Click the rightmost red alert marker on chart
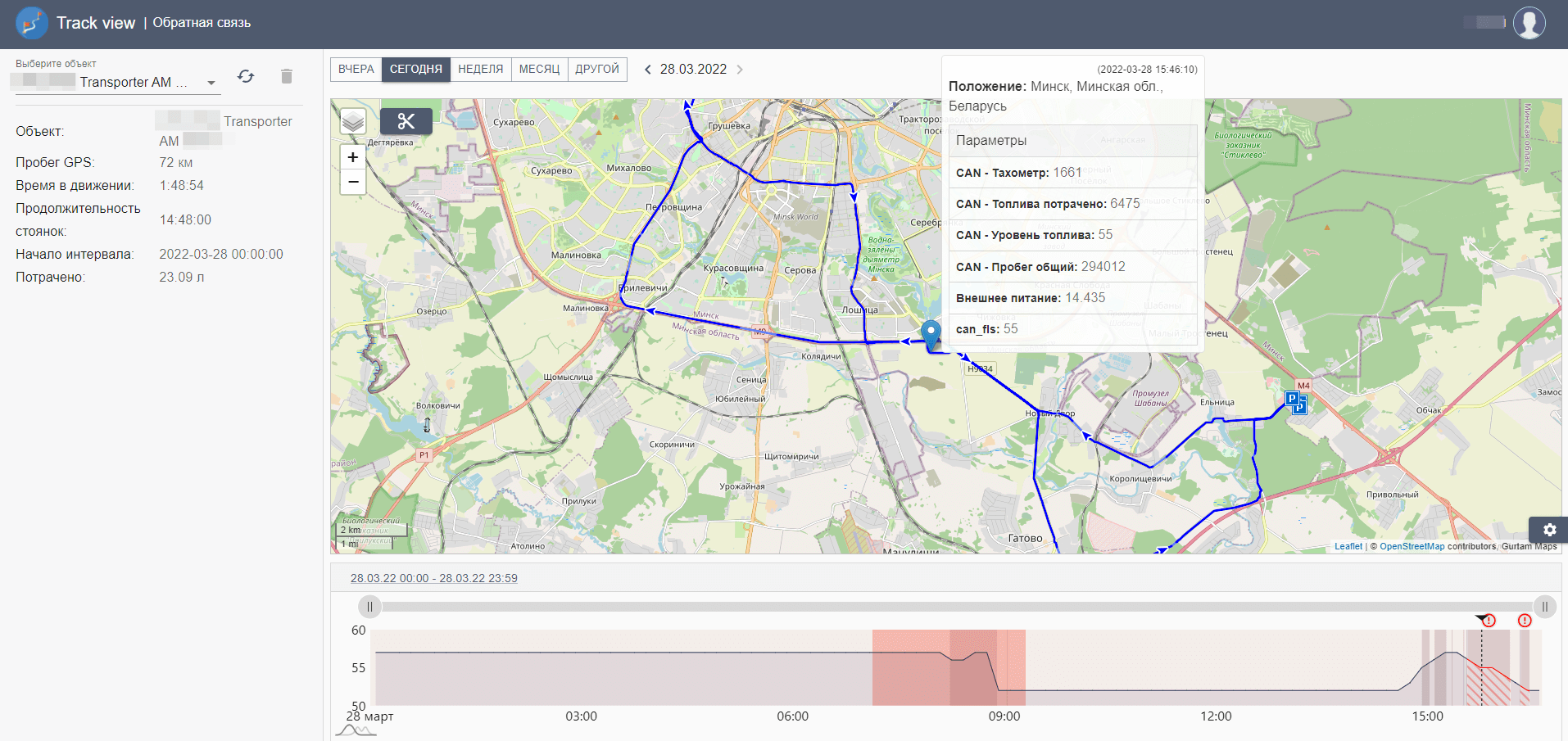 point(1525,621)
